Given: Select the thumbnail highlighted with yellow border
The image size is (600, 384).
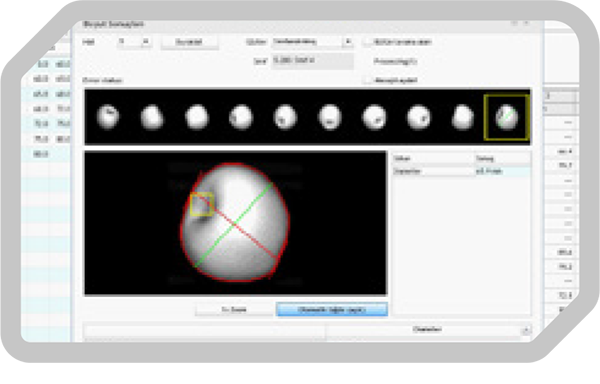Looking at the screenshot, I should [507, 117].
